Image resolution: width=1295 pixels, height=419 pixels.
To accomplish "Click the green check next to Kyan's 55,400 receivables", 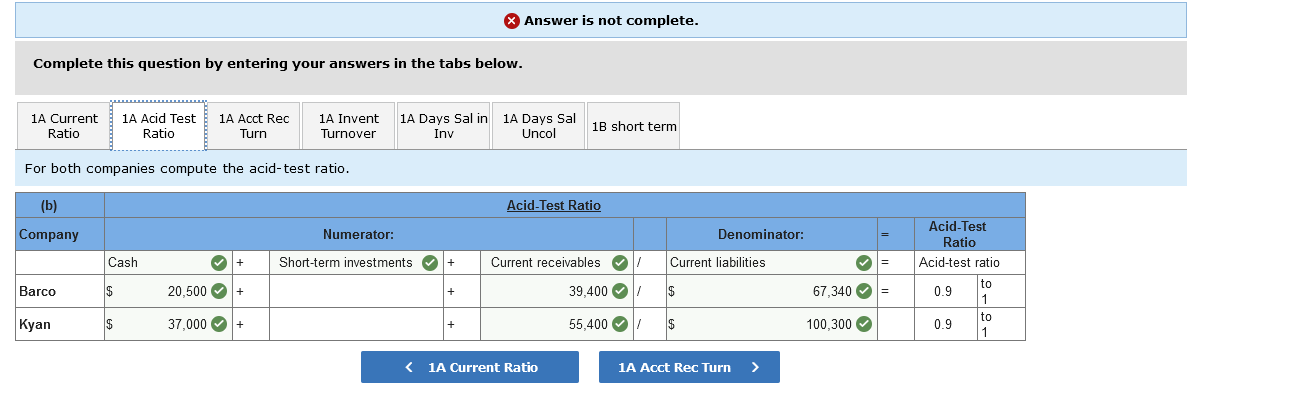I will [x=619, y=324].
